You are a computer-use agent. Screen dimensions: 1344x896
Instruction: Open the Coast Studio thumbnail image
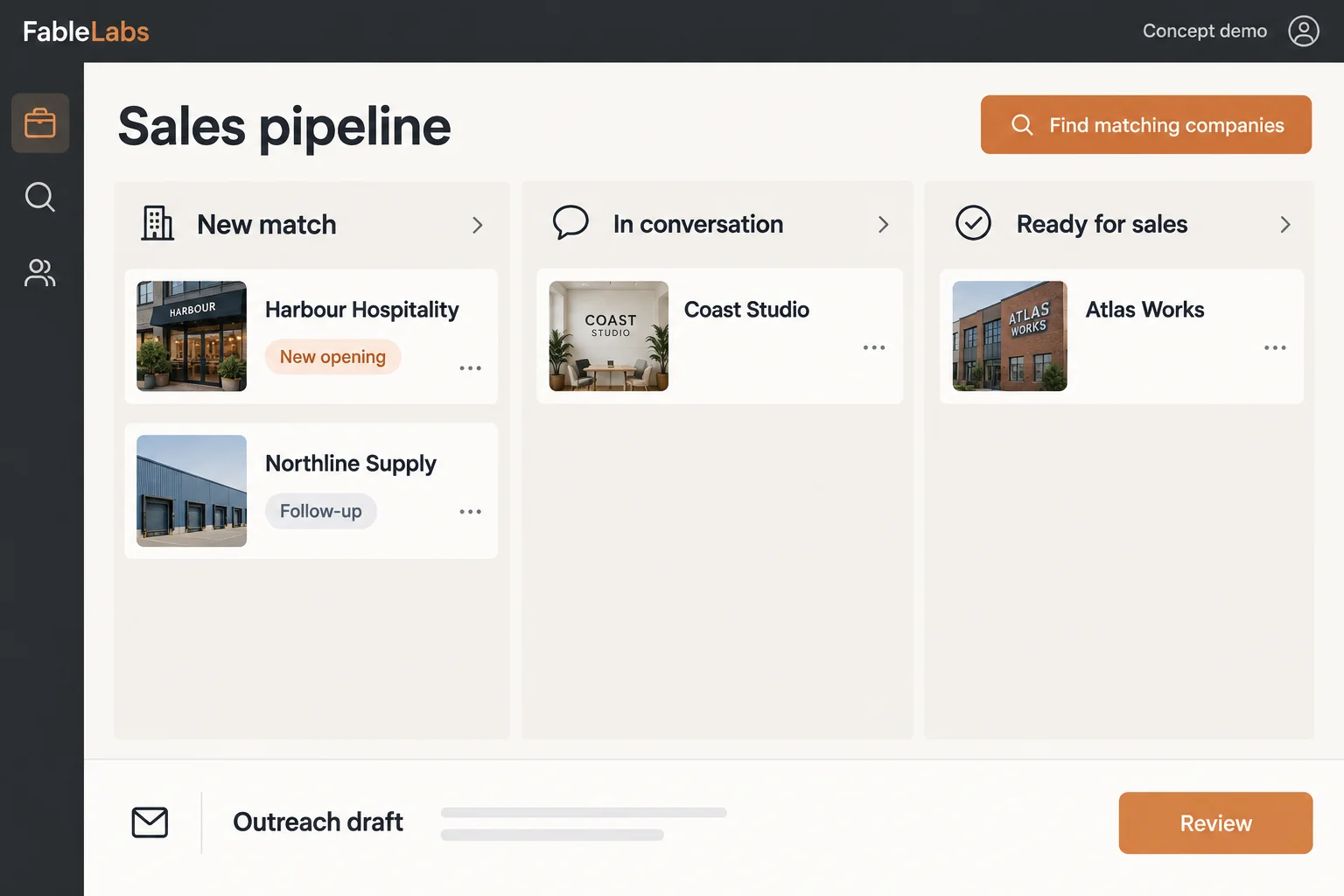(609, 336)
